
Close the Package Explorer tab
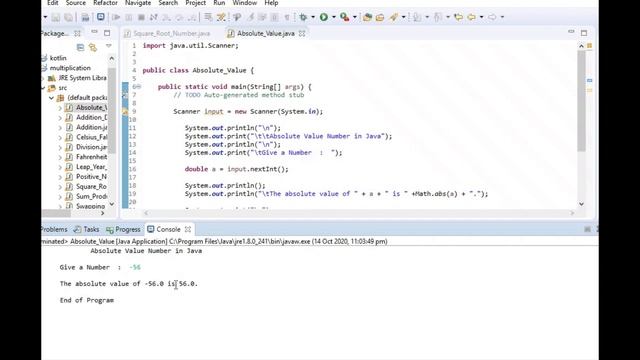click(x=77, y=33)
